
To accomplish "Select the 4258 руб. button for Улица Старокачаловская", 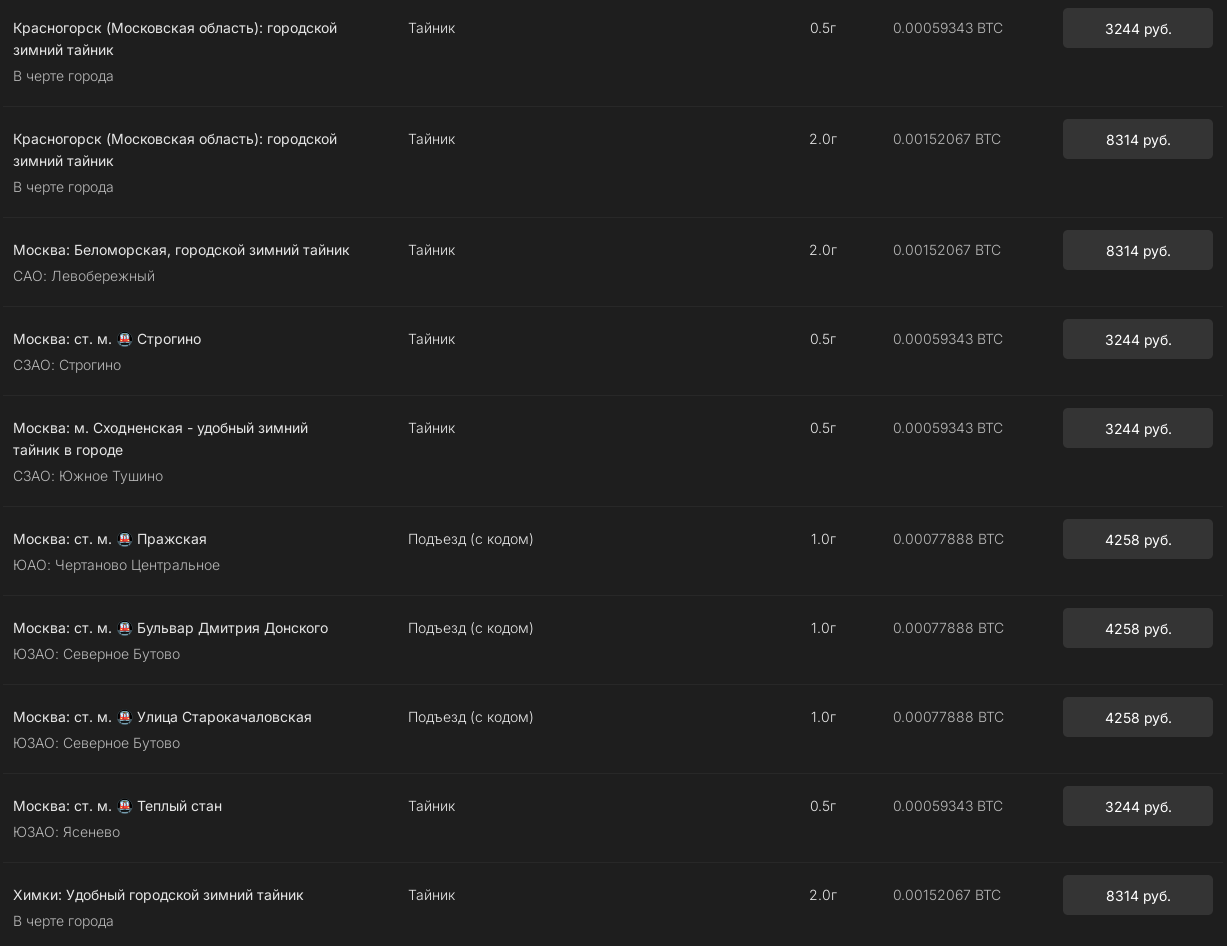I will 1137,718.
